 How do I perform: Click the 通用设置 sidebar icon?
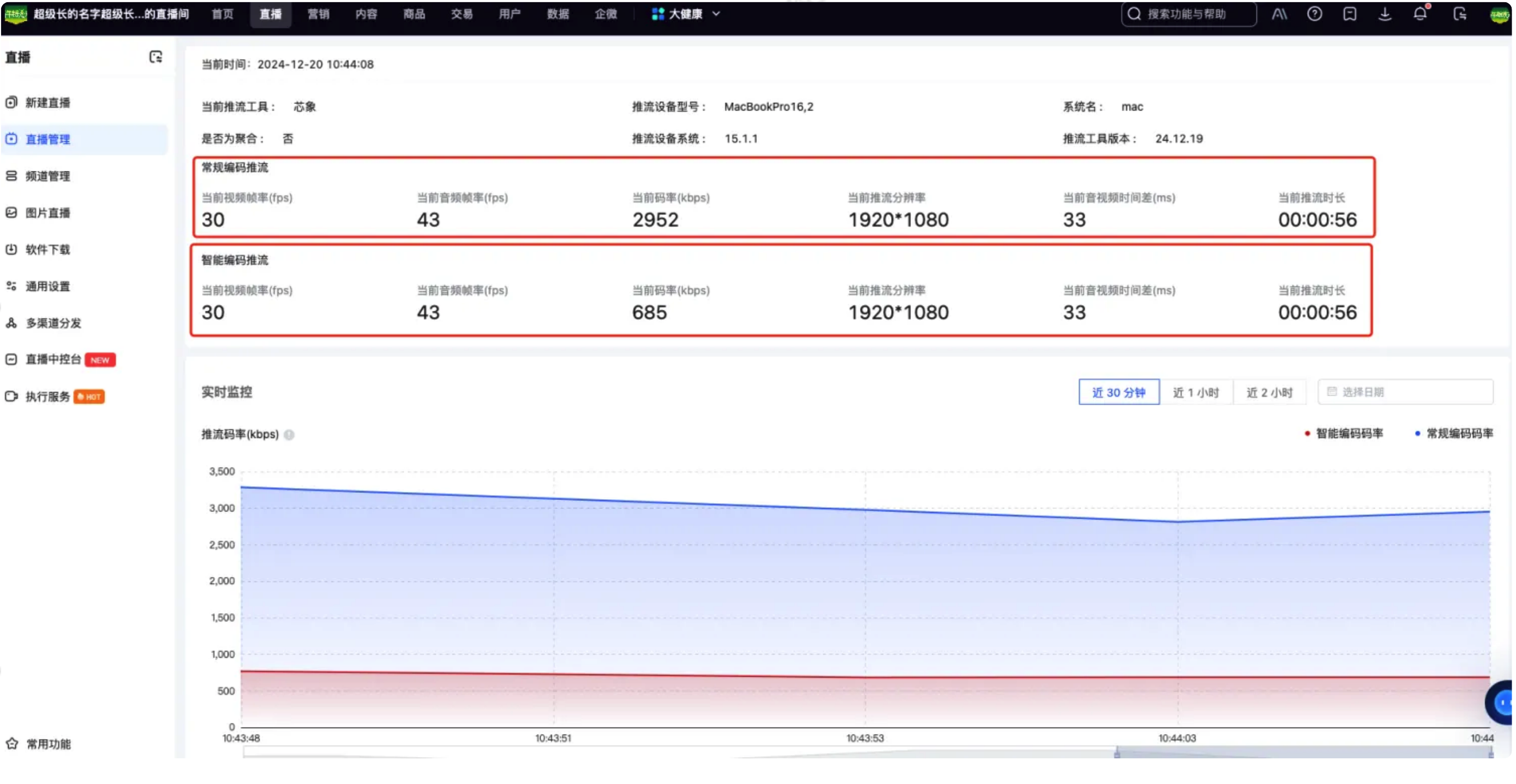[x=12, y=286]
